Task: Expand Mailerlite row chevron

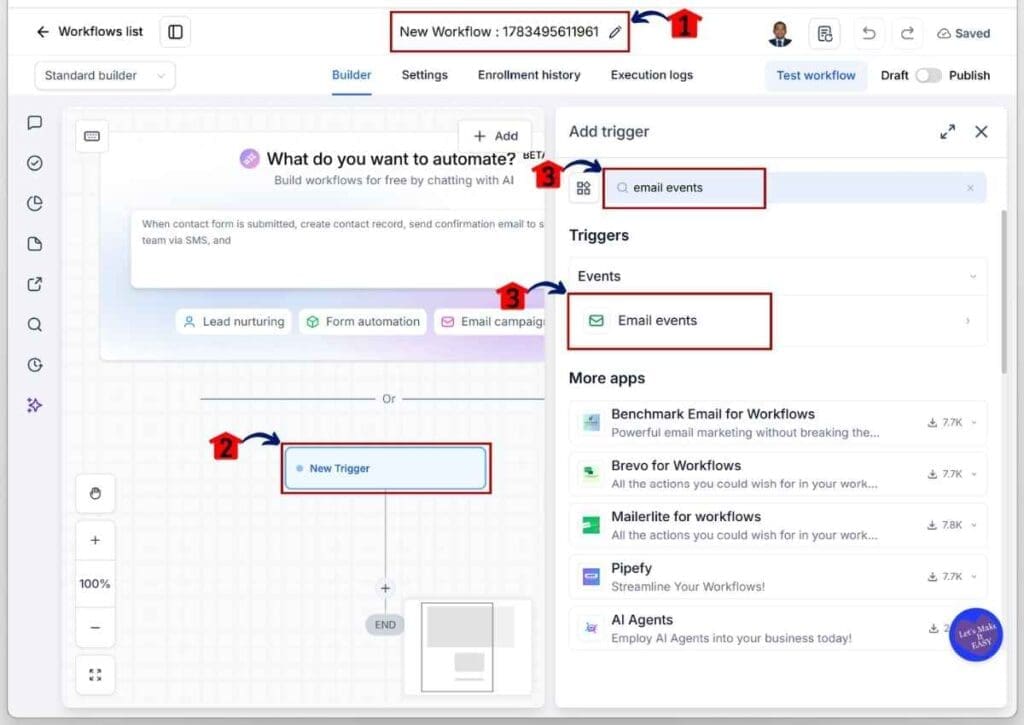Action: (974, 525)
